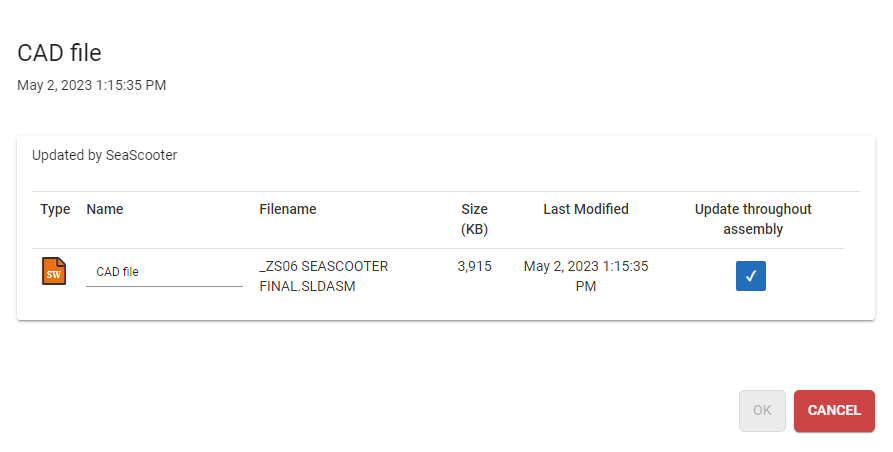Click the Last Modified date in the row
Image resolution: width=893 pixels, height=452 pixels.
pos(586,276)
